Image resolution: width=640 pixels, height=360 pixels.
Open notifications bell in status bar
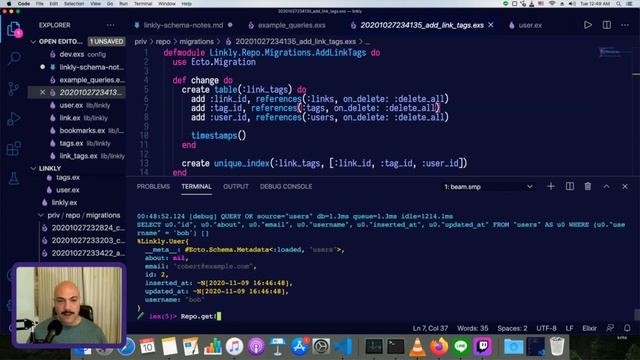(x=627, y=328)
